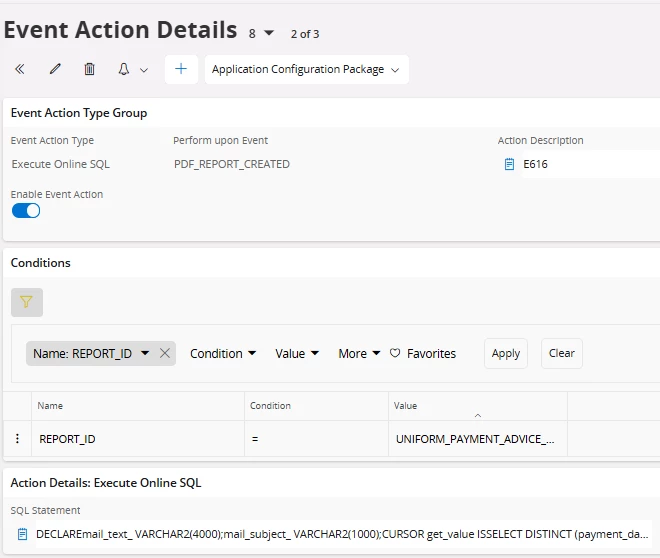
Task: Open record selector dropdown showing 8
Action: 261,34
